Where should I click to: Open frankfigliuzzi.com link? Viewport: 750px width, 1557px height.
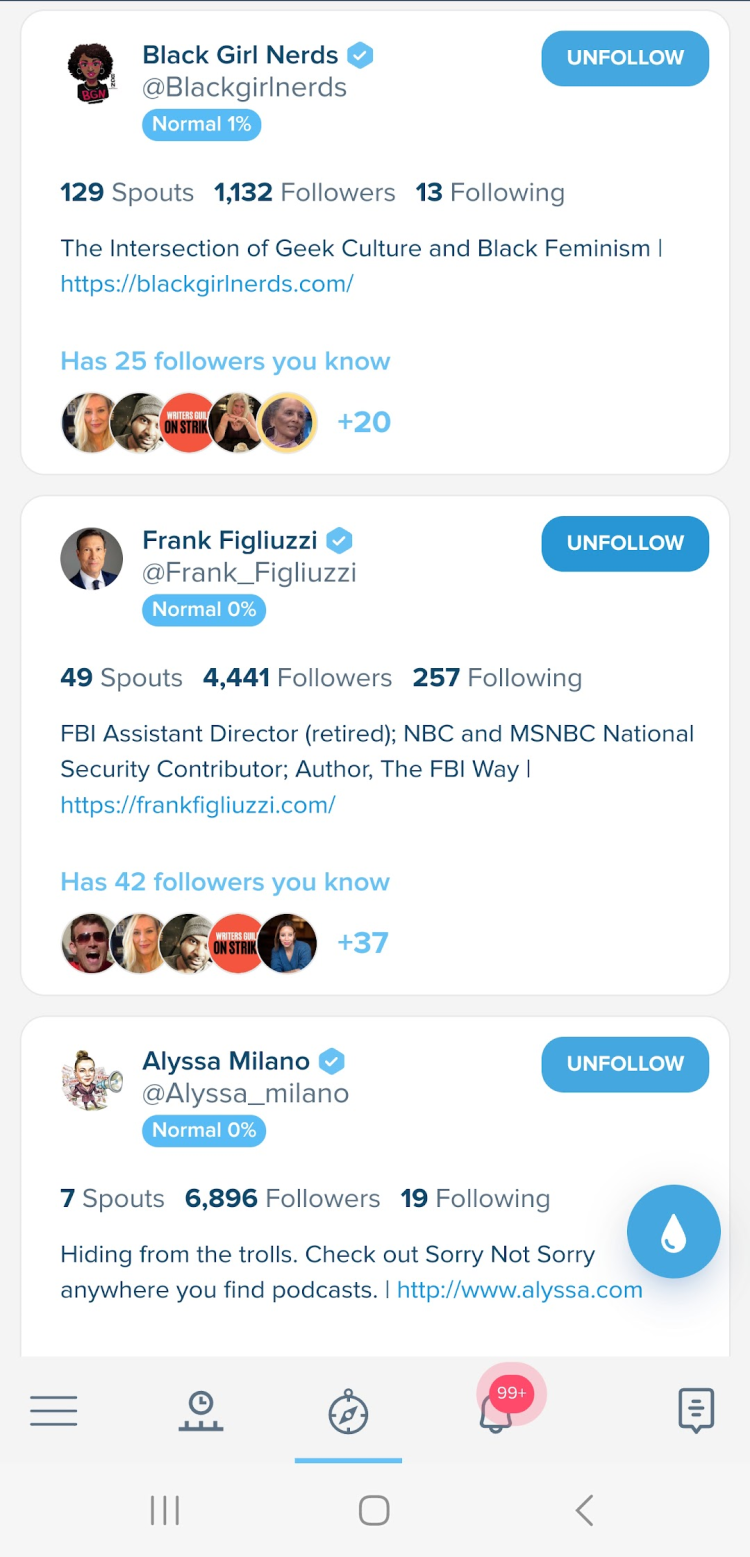coord(198,805)
